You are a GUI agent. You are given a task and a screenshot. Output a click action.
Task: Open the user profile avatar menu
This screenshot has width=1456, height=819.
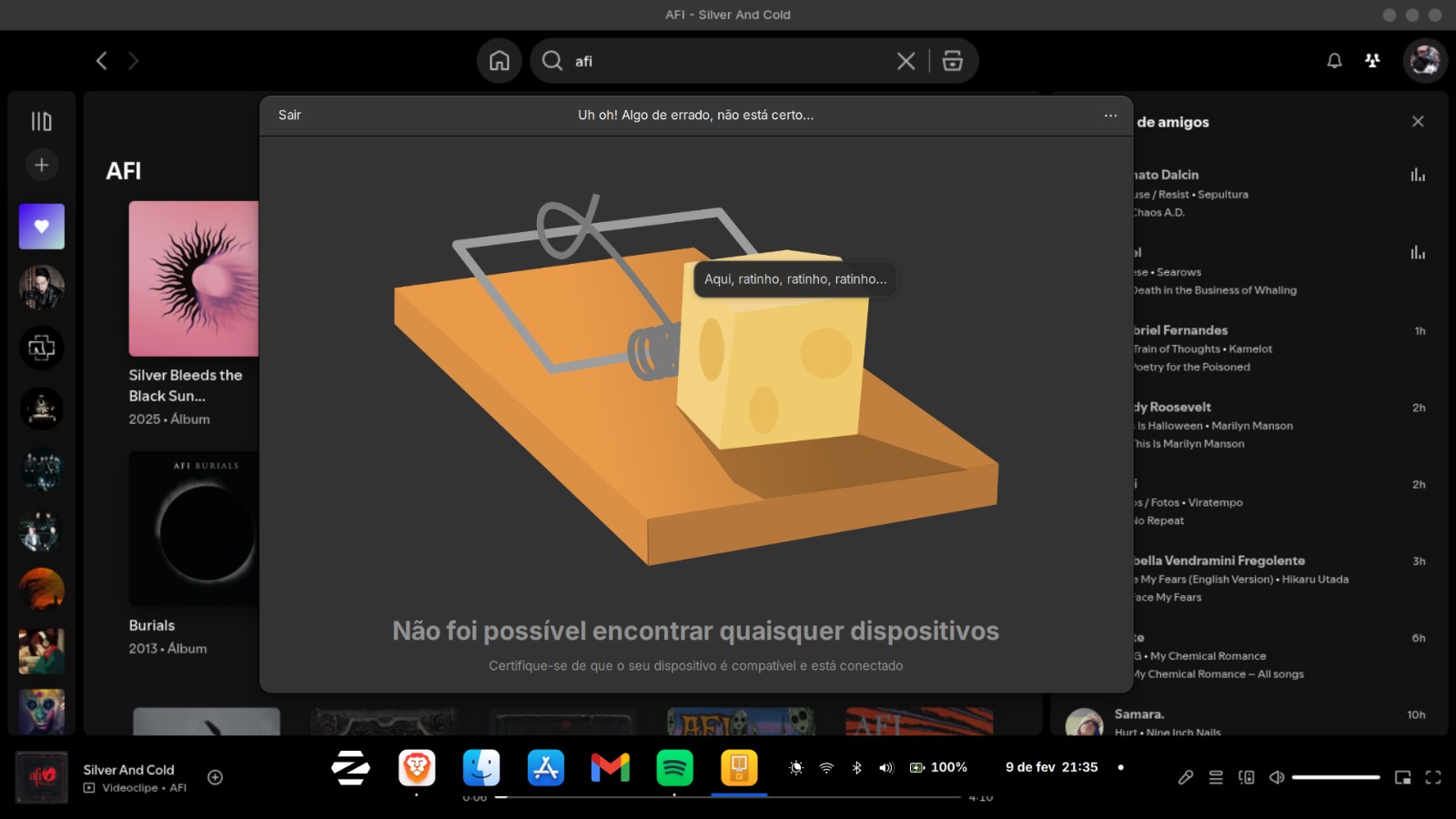coord(1424,61)
